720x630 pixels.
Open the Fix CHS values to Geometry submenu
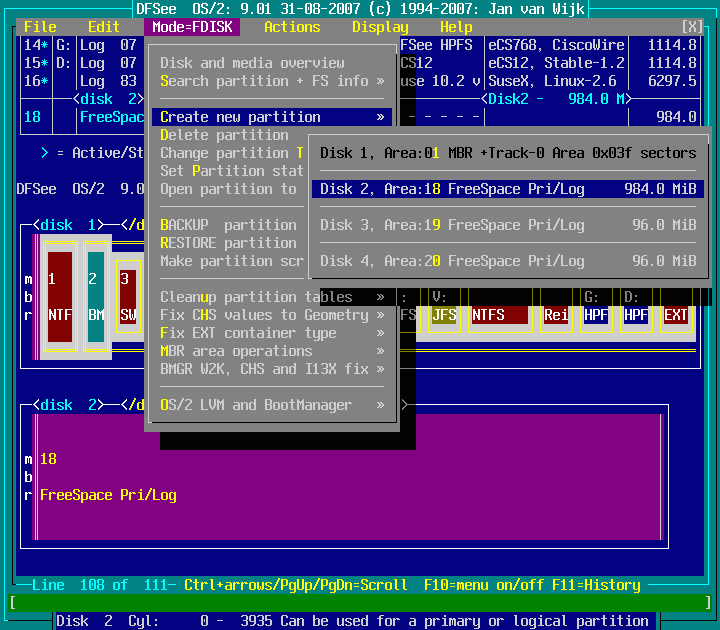pos(272,315)
